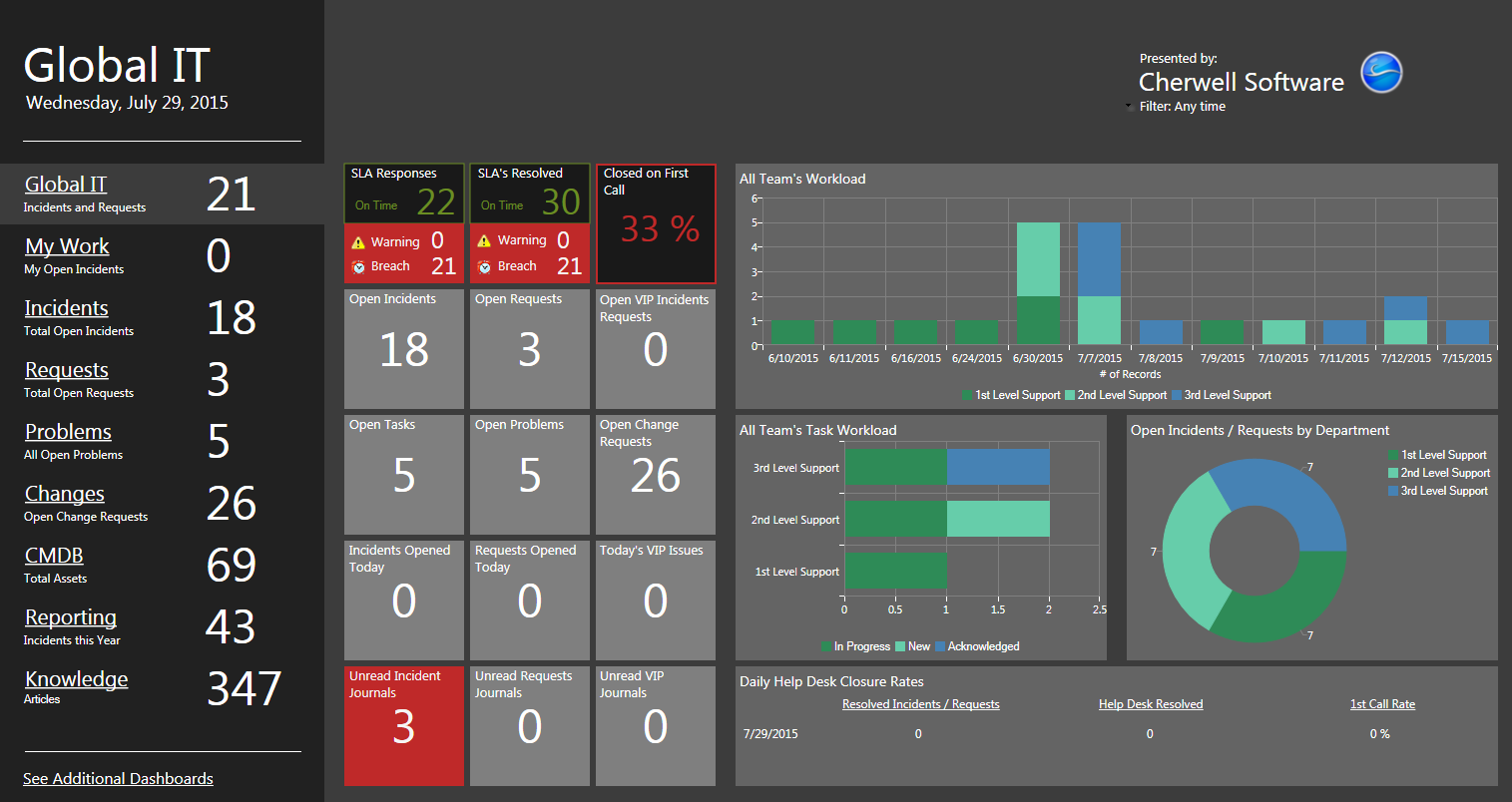The width and height of the screenshot is (1512, 802).
Task: Click the 1st Level Support swatch in Department legend
Action: coord(1393,455)
